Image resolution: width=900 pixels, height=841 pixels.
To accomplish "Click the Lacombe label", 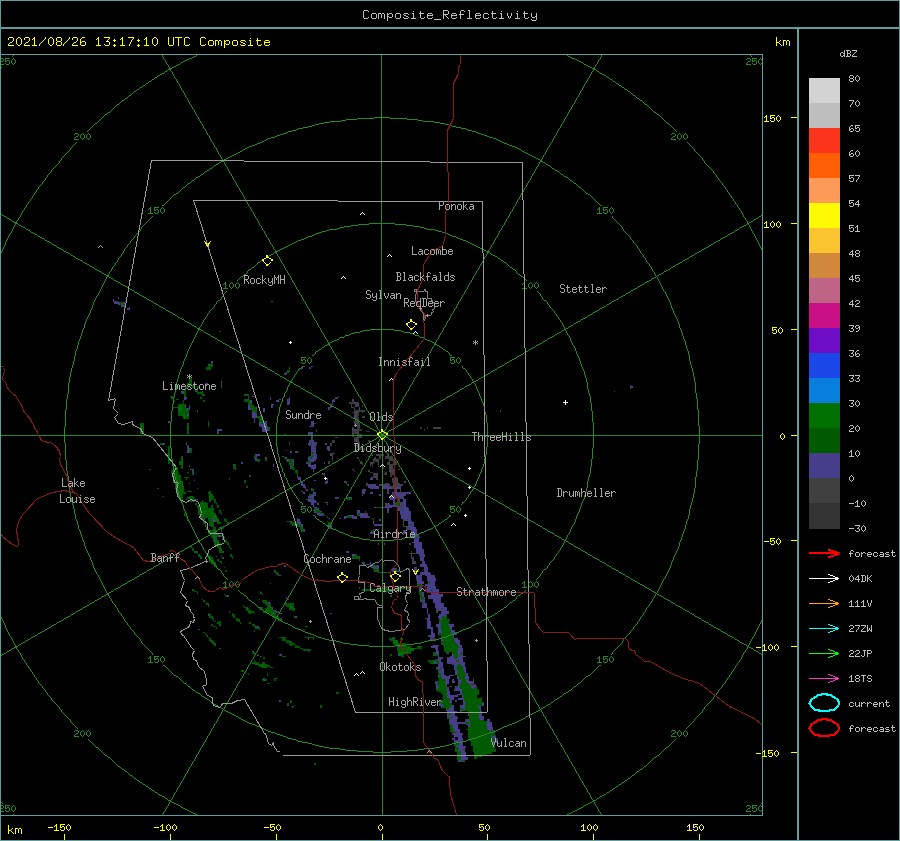I will 432,251.
